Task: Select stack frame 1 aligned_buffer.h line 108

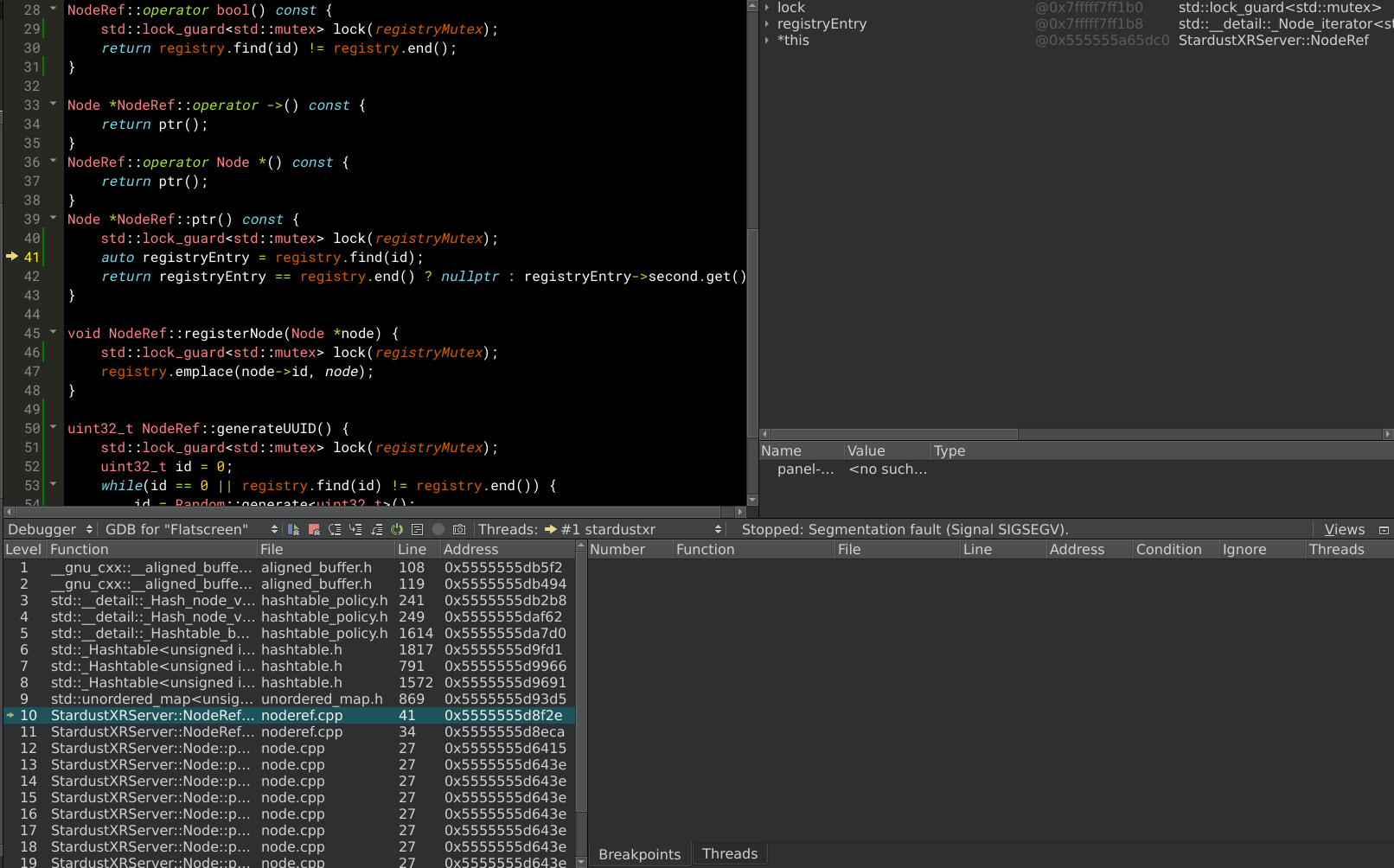Action: [289, 567]
